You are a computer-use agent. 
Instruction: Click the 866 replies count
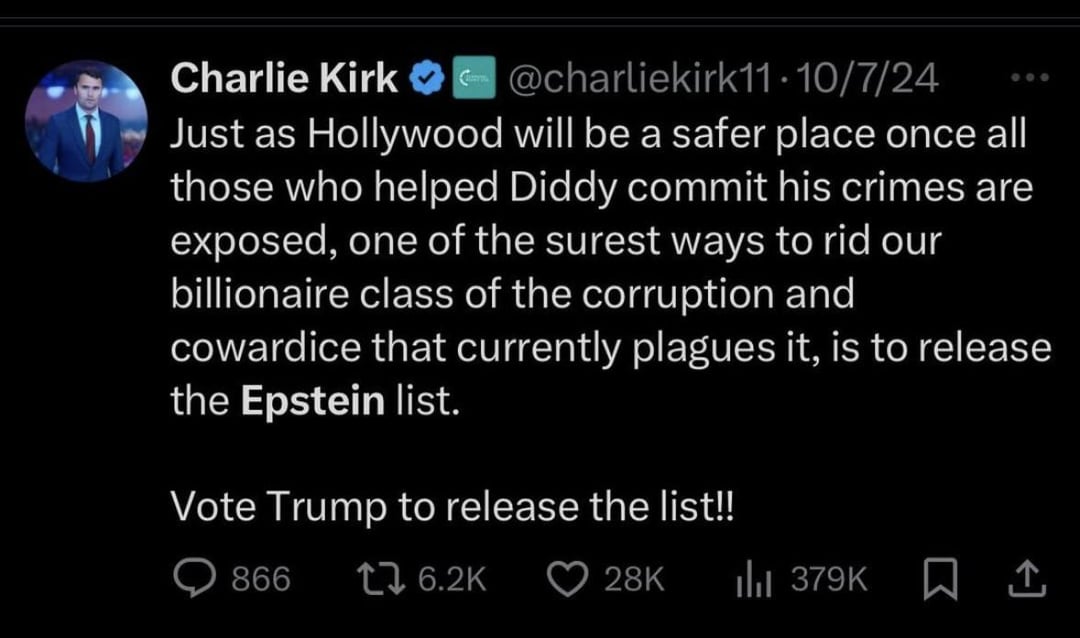click(261, 579)
